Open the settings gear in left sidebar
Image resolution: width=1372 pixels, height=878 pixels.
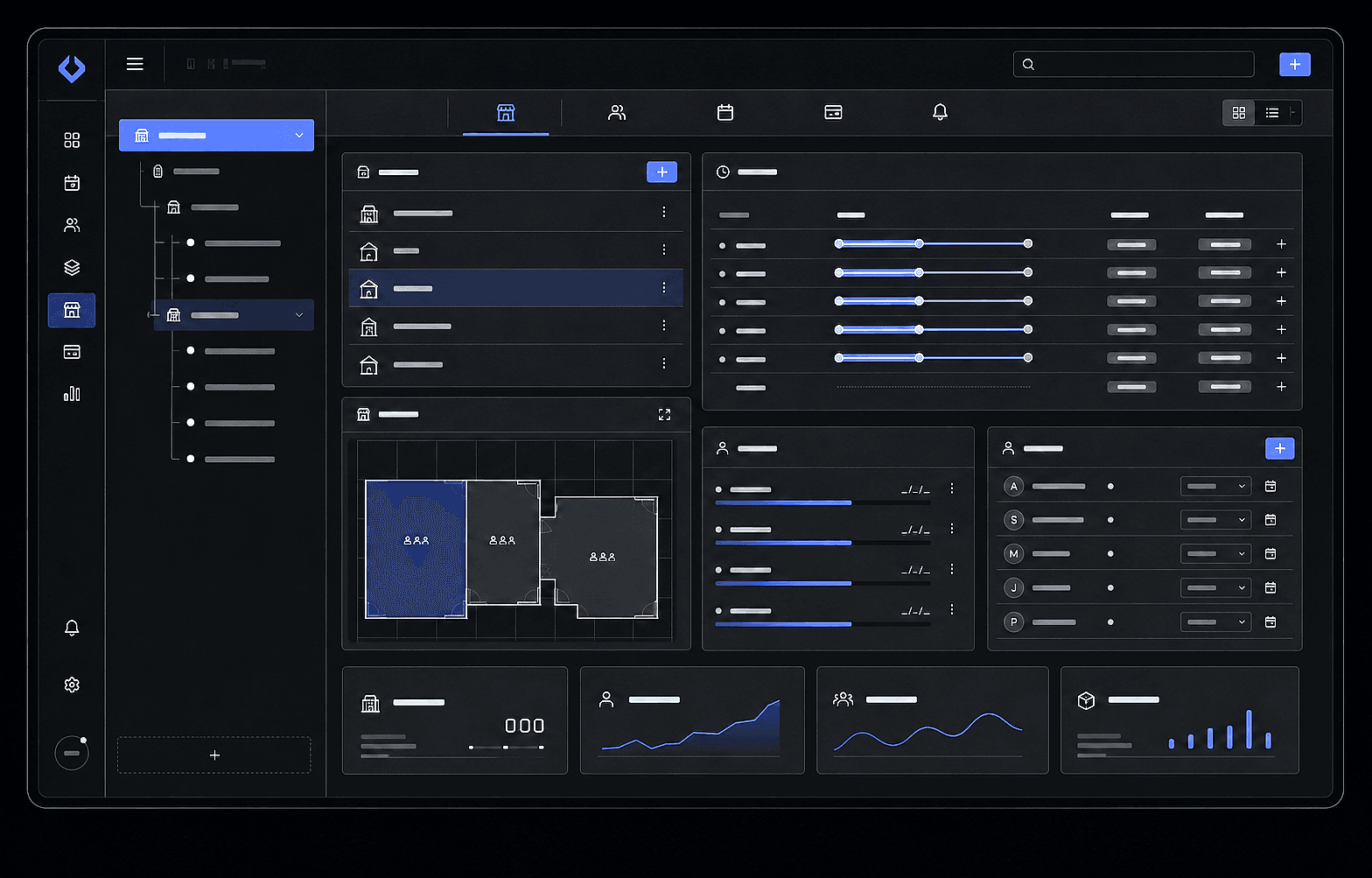click(72, 685)
